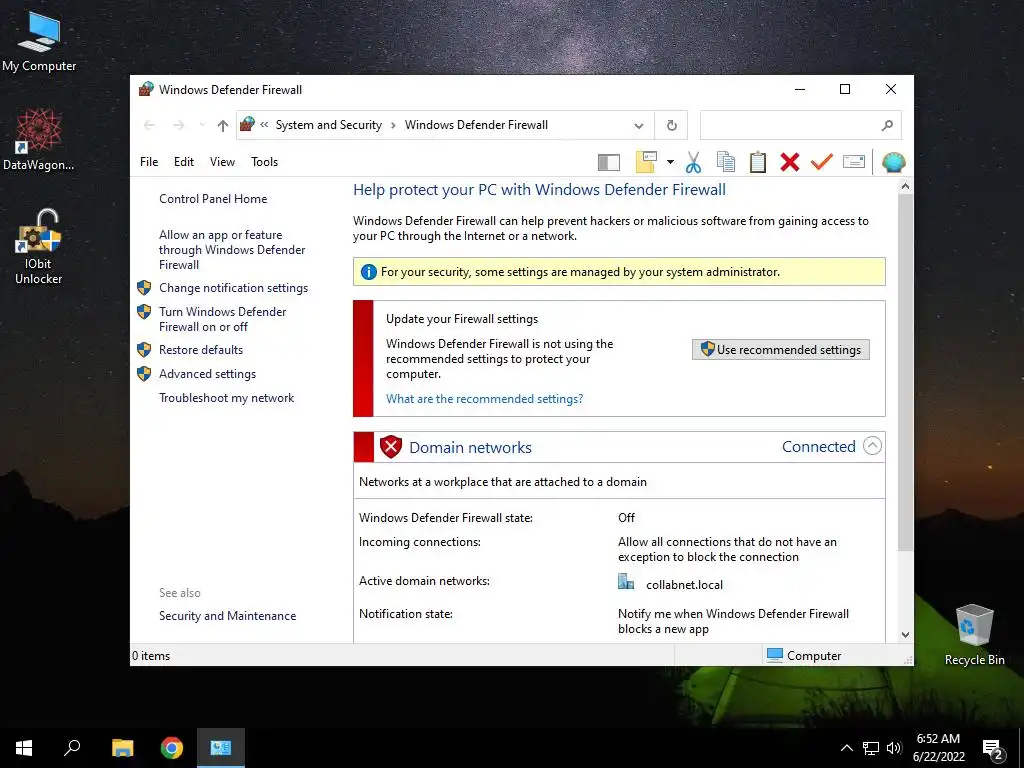This screenshot has height=768, width=1024.
Task: Click Windows Defender Firewall breadcrumb
Action: (476, 125)
